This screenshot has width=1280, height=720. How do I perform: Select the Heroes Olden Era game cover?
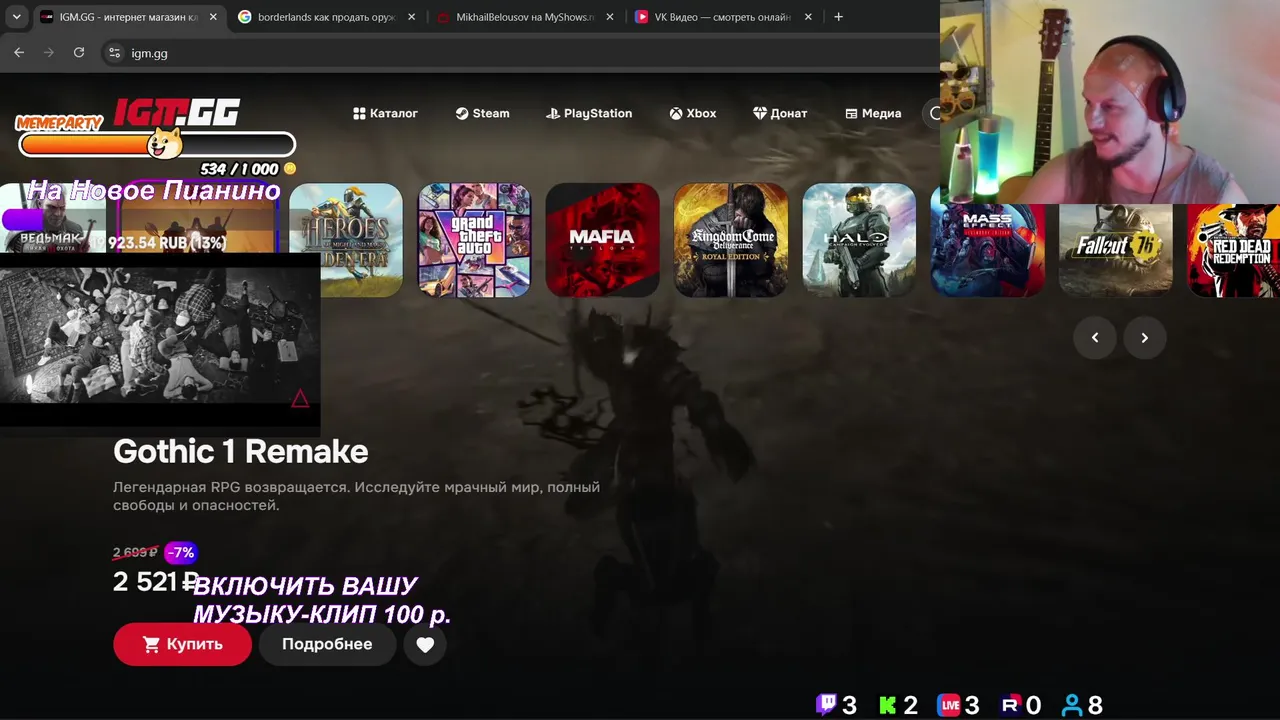point(346,240)
